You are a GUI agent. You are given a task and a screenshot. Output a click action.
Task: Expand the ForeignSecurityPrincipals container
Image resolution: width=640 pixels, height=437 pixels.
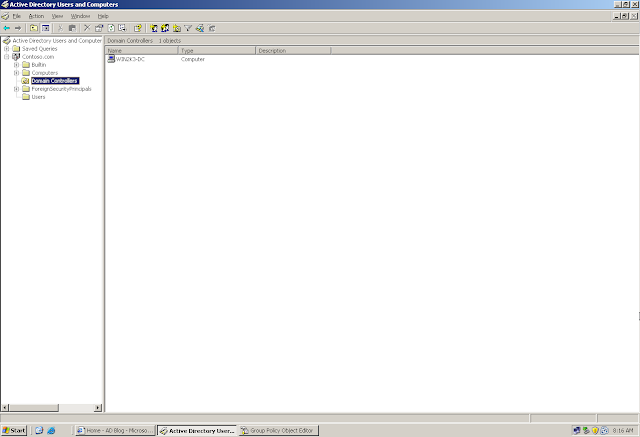click(16, 89)
